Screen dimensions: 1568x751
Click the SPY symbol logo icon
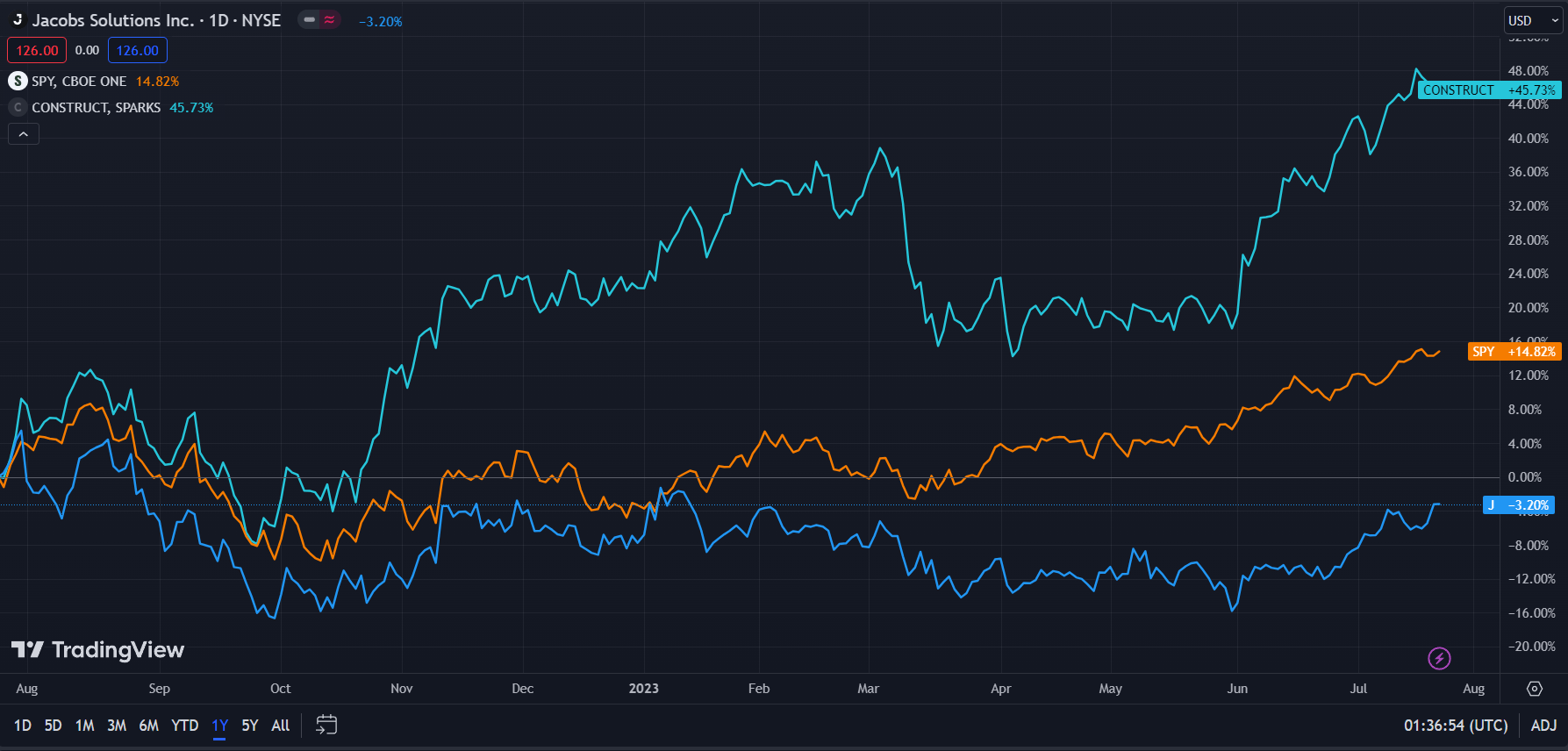tap(18, 81)
